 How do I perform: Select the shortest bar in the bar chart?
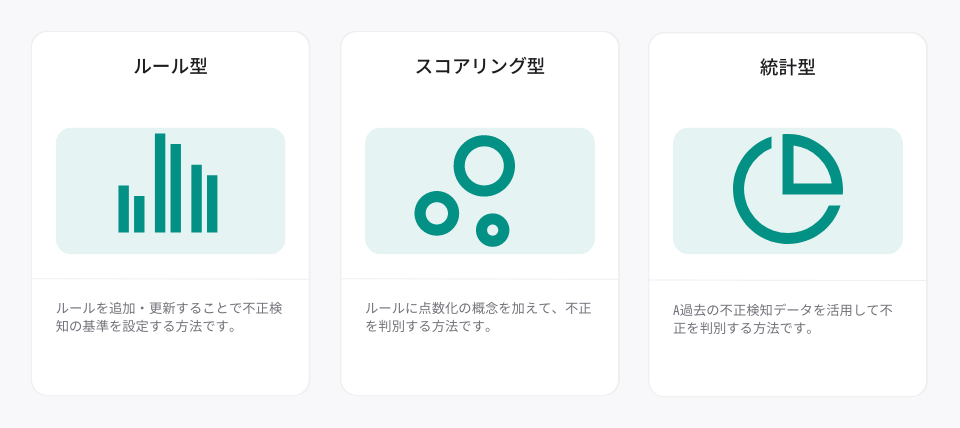pyautogui.click(x=139, y=214)
